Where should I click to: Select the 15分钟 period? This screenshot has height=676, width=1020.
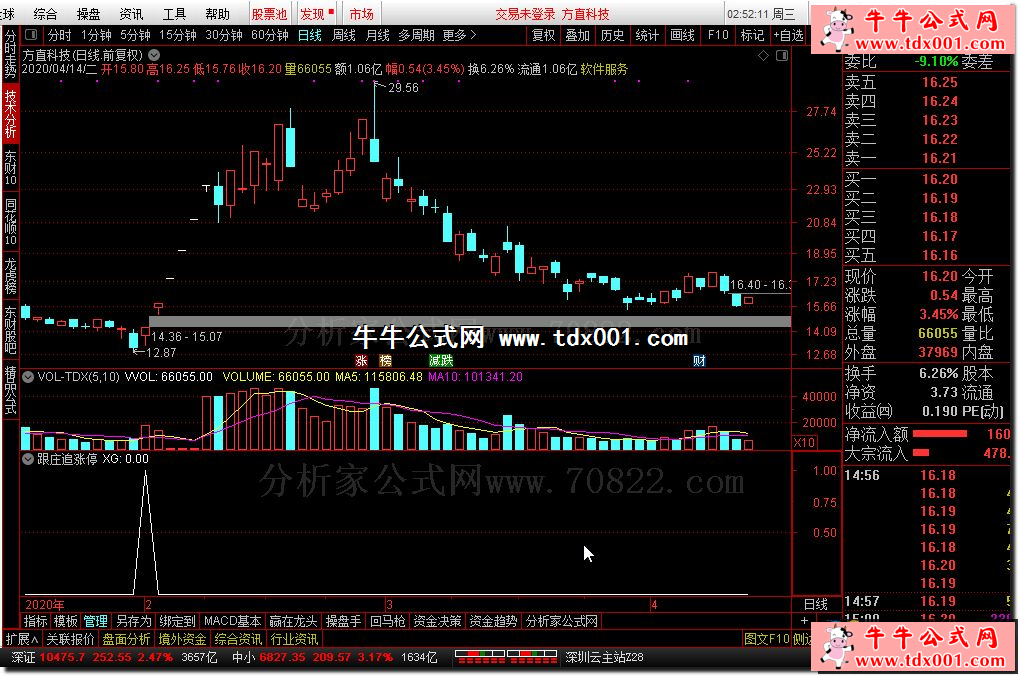point(178,35)
